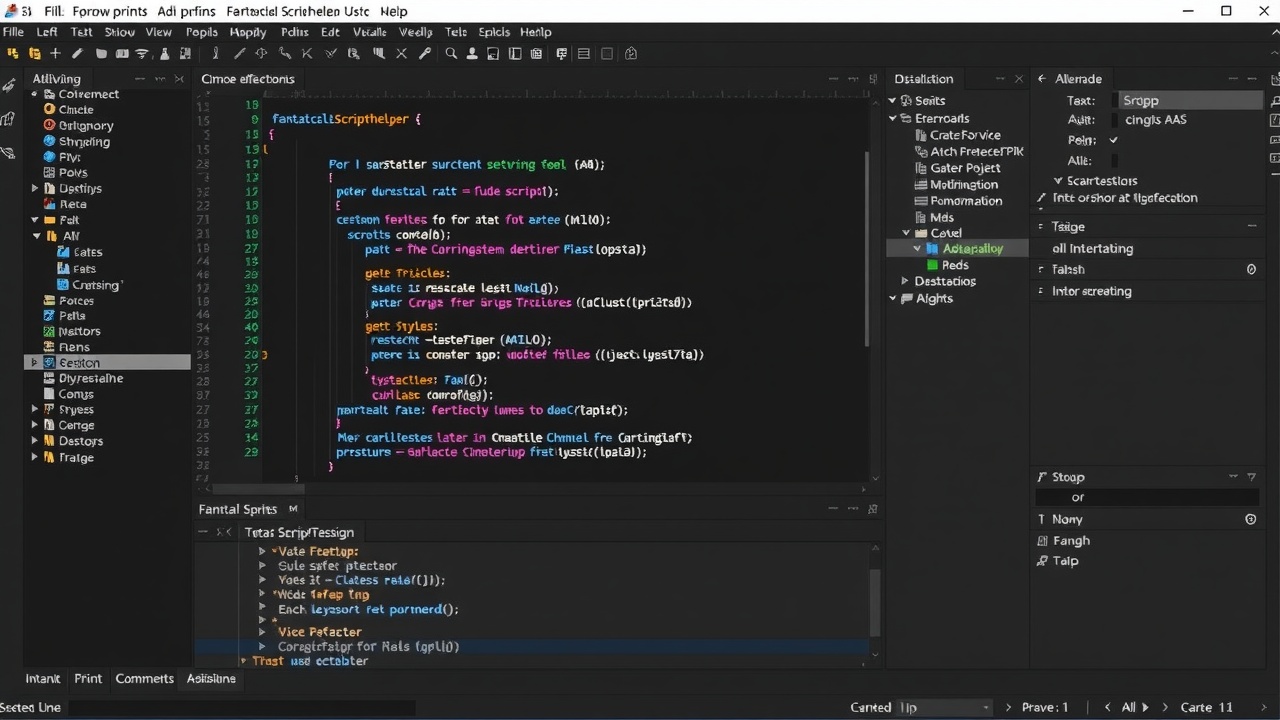Click the plus icon in the toolbar
The width and height of the screenshot is (1280, 720).
pos(55,54)
